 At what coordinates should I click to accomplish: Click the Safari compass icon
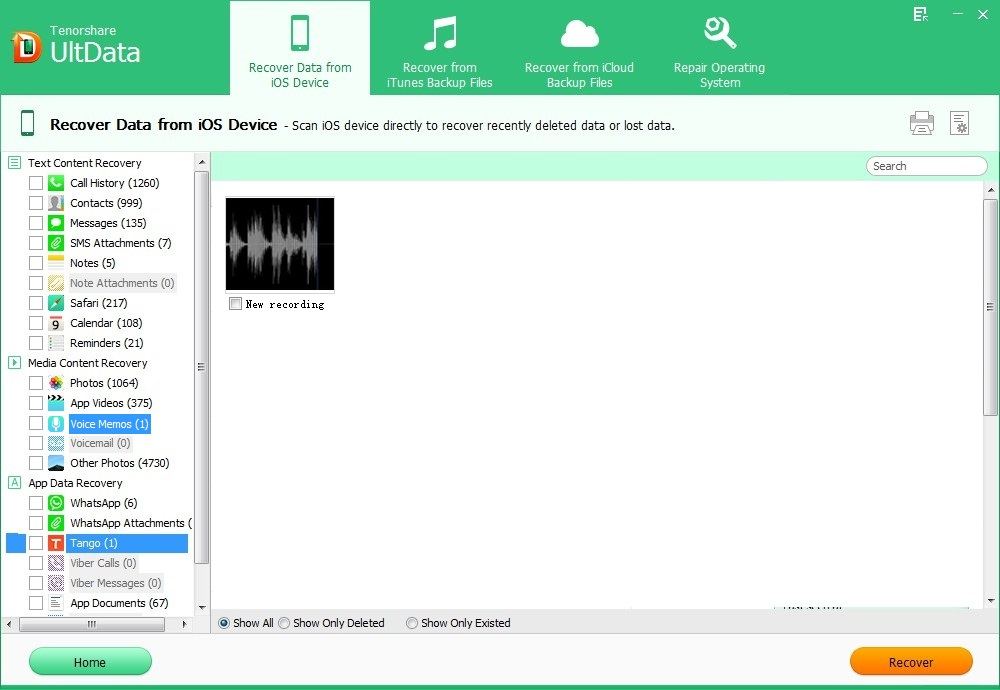pos(56,303)
